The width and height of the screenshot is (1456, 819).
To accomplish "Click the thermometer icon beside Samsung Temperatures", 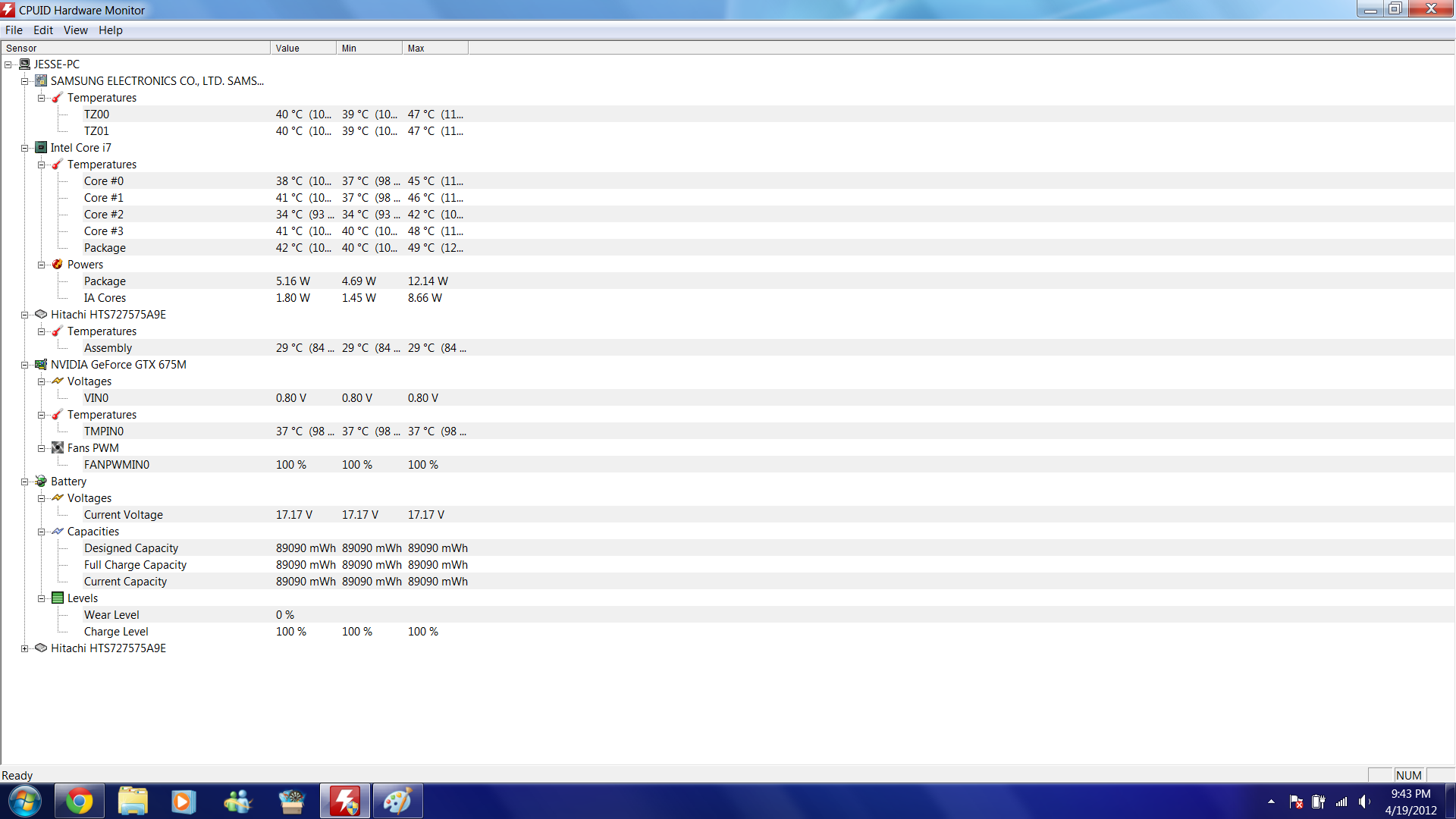I will 58,97.
